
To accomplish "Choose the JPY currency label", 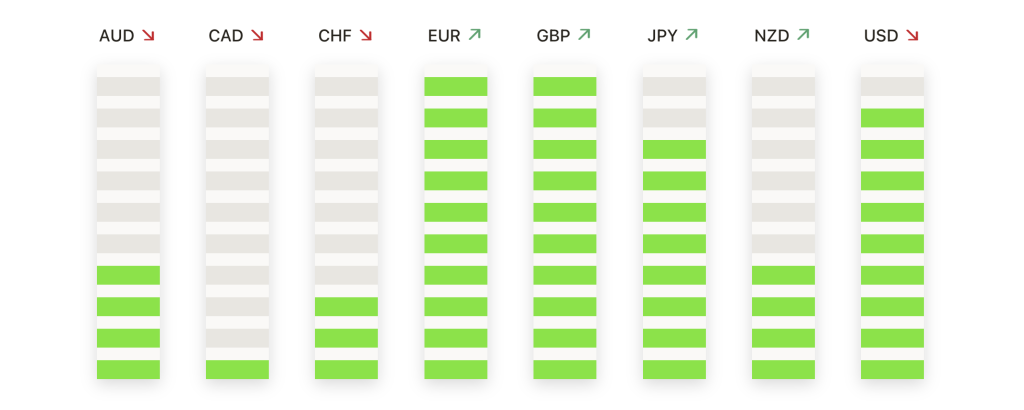I will click(x=662, y=36).
